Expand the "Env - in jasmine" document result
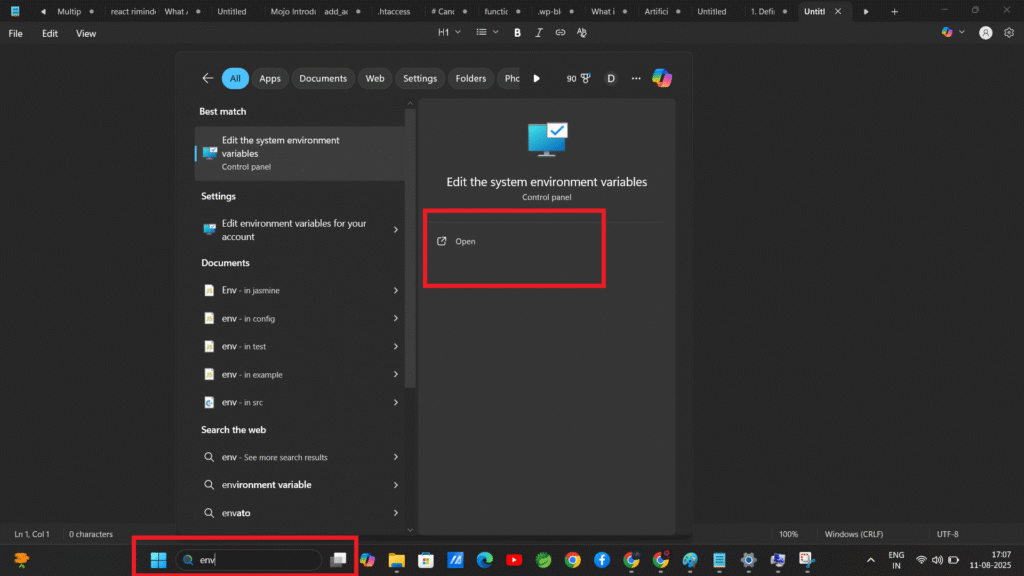The height and width of the screenshot is (576, 1024). coord(396,291)
